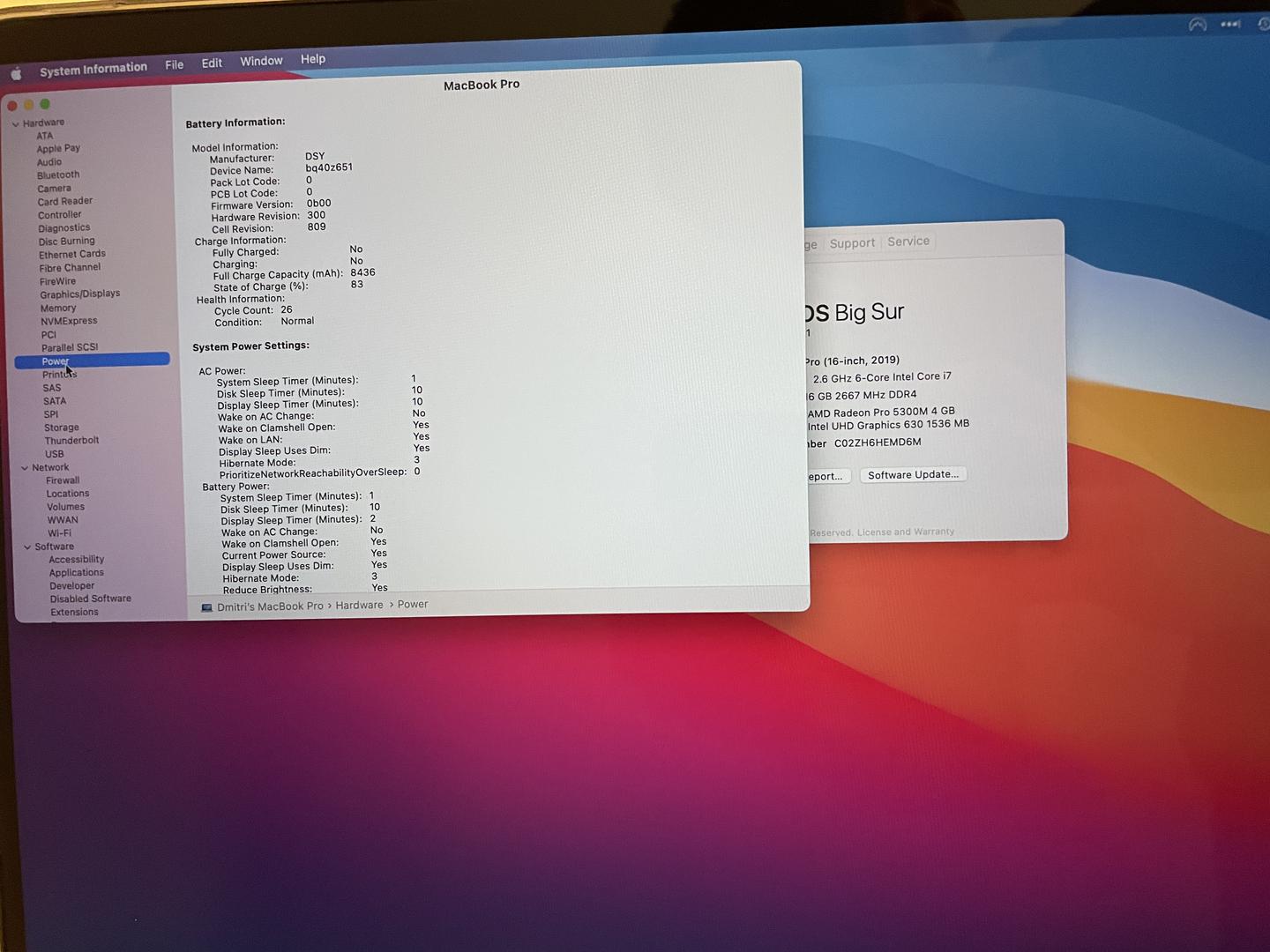Click the device name value bq40z651
Image resolution: width=1270 pixels, height=952 pixels.
(329, 167)
